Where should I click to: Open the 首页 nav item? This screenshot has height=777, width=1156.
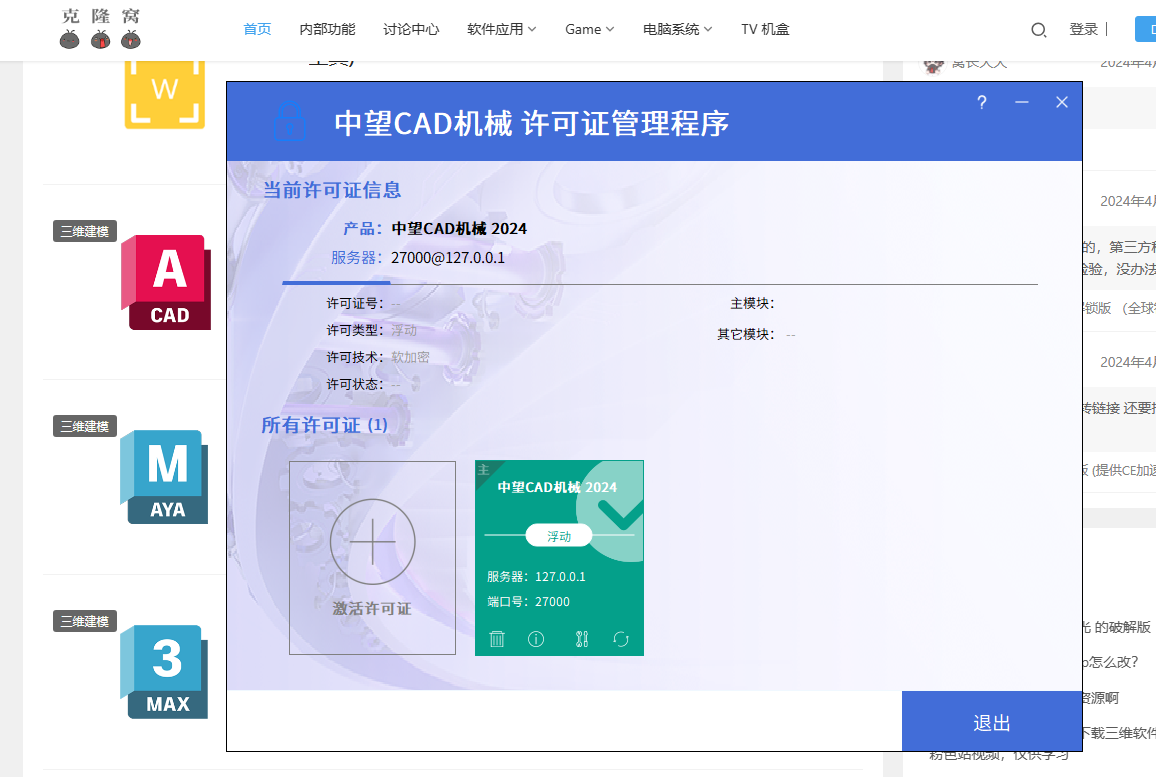point(257,29)
